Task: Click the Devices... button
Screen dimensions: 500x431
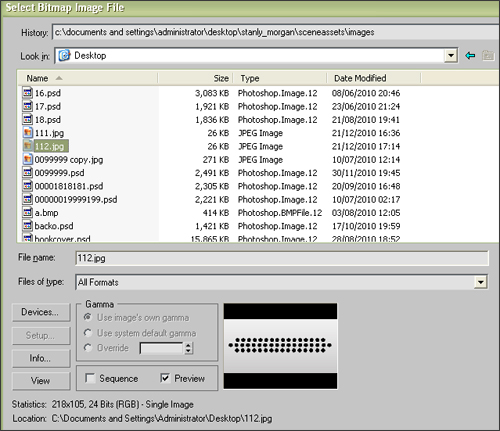Action: pyautogui.click(x=41, y=312)
